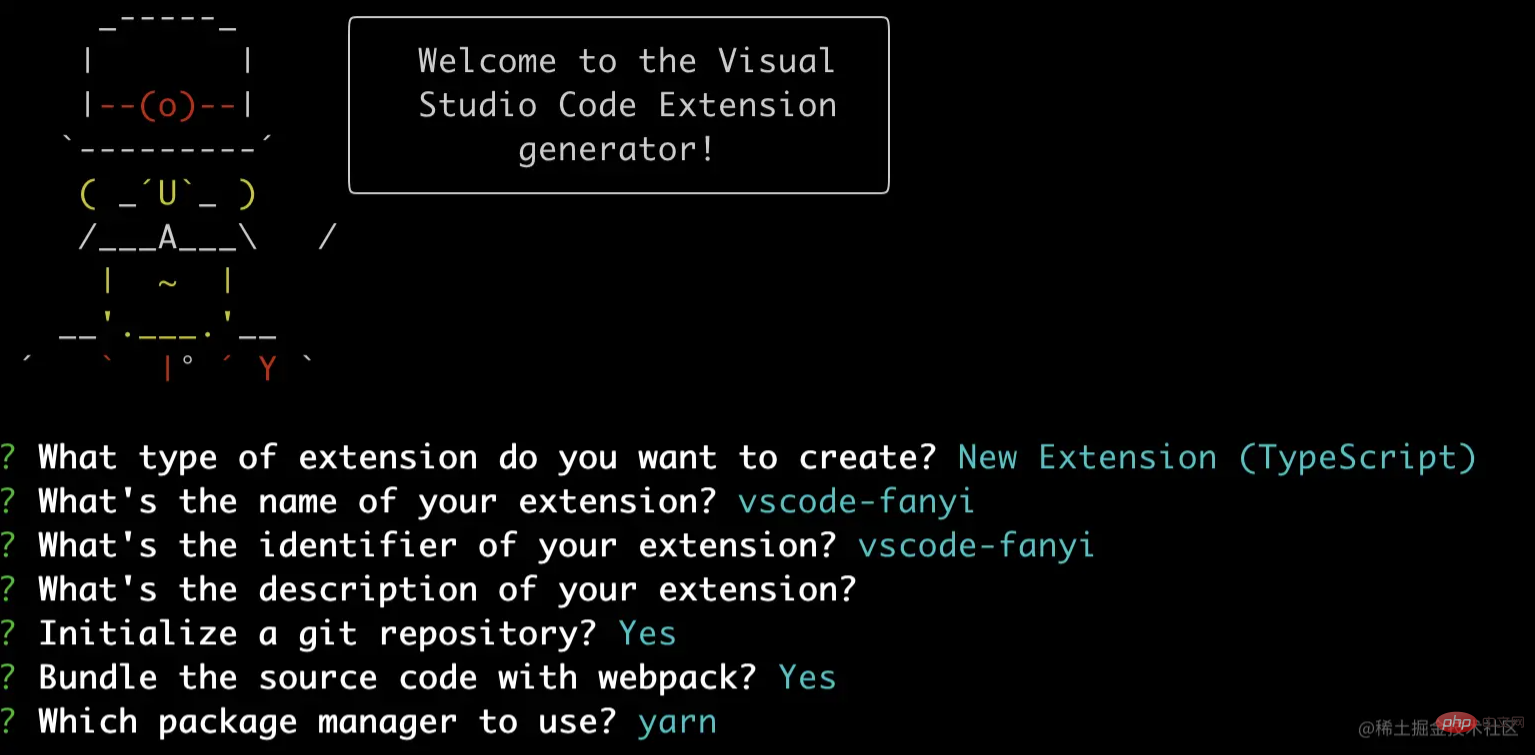Click the 'Yes' answer for webpack bundling
This screenshot has width=1535, height=755.
point(807,677)
